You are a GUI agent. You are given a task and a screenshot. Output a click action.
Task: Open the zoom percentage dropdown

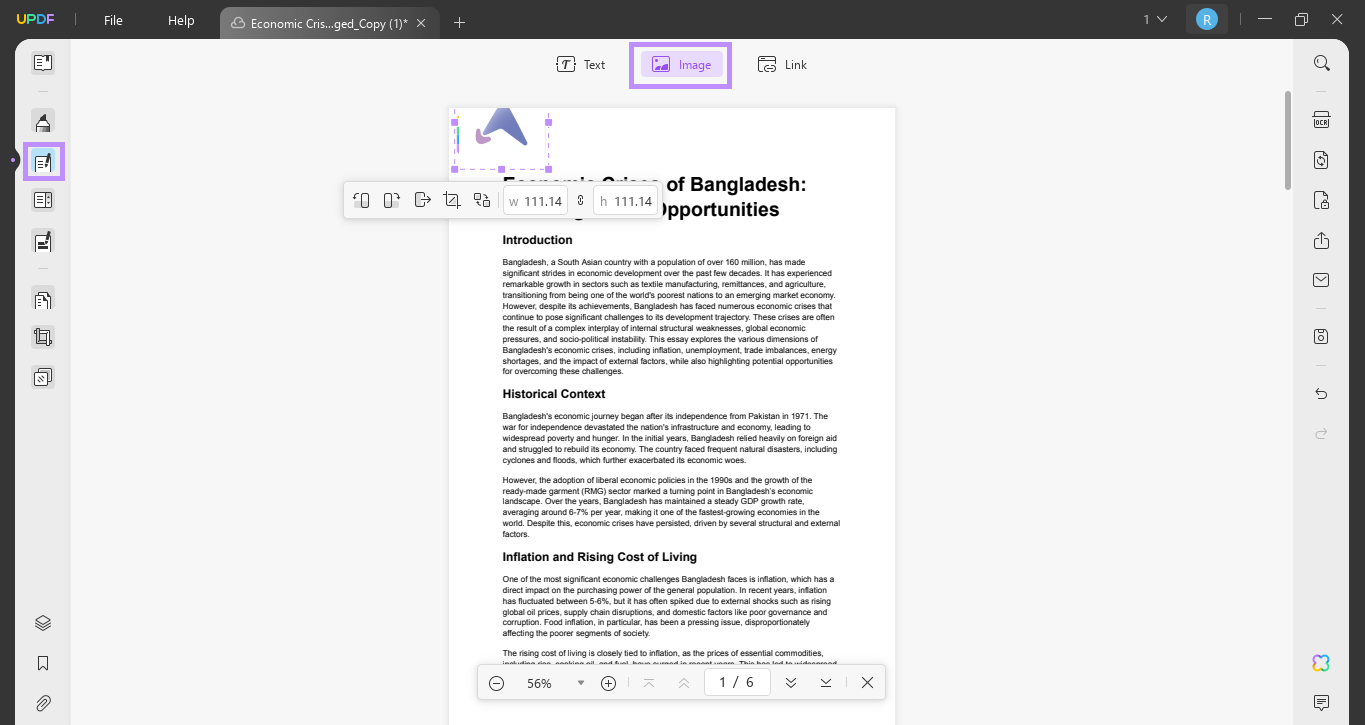[x=581, y=683]
